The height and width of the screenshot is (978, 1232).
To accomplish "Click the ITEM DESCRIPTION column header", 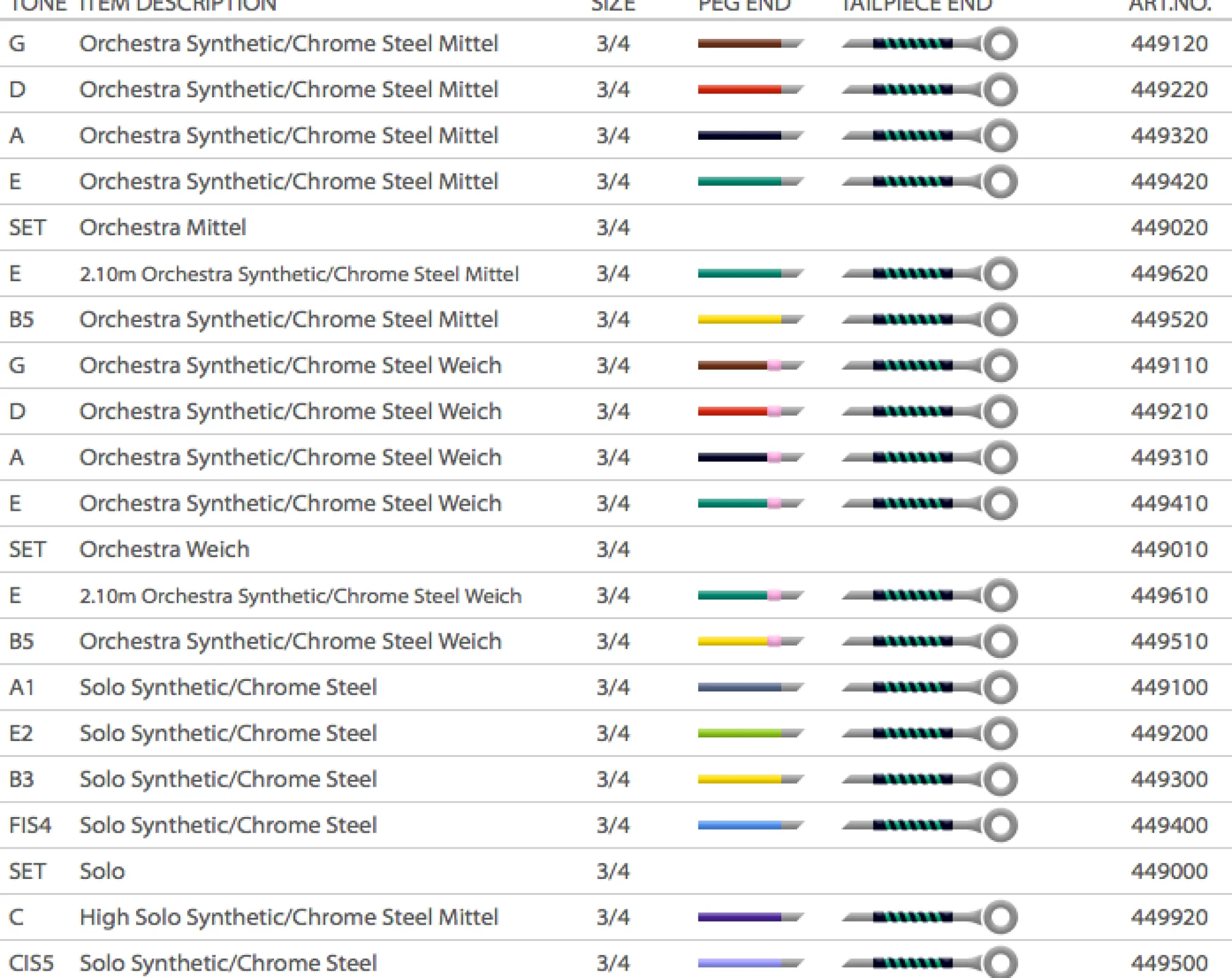I will 177,6.
